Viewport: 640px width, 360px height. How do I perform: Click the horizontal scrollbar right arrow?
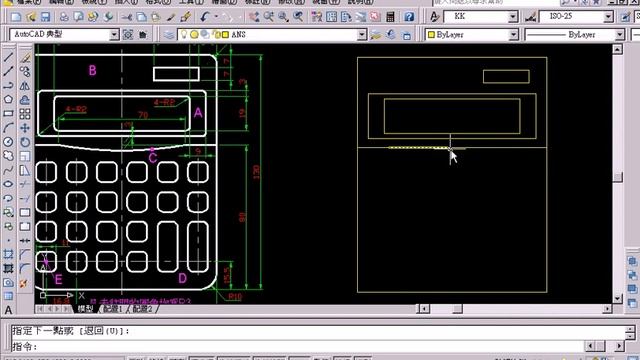click(607, 309)
